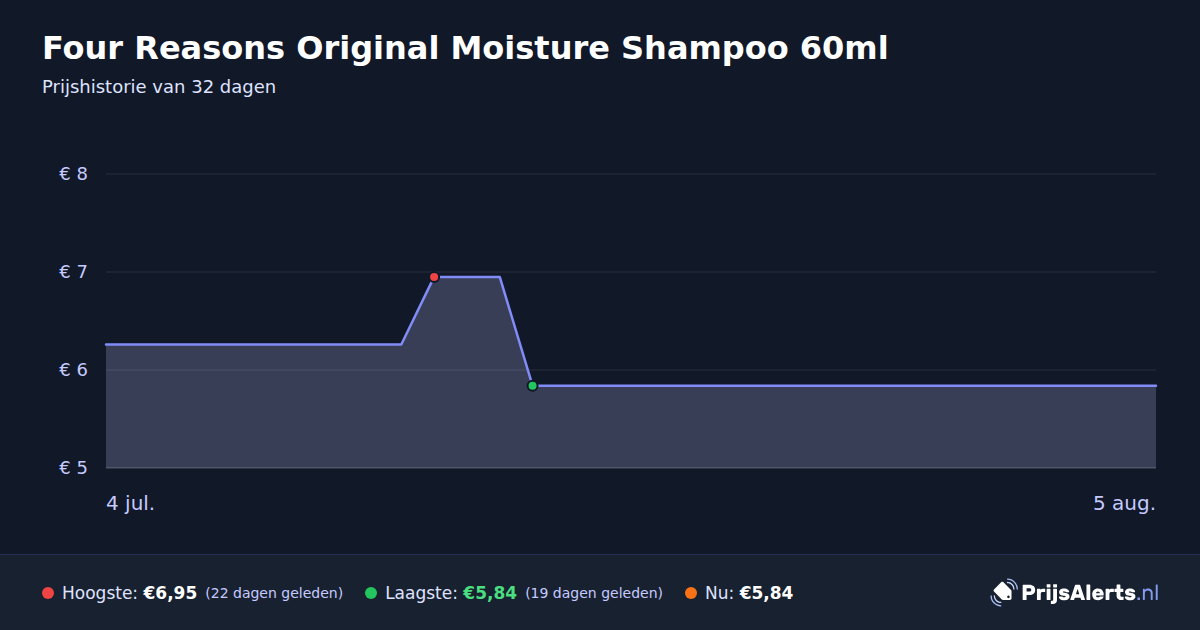Click the orange Nu legend dot
Viewport: 1200px width, 630px height.
tap(691, 593)
